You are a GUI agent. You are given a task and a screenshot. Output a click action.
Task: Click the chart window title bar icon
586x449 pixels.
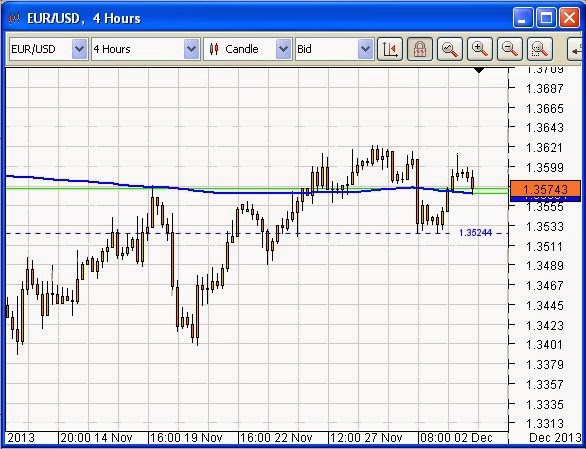pos(14,18)
